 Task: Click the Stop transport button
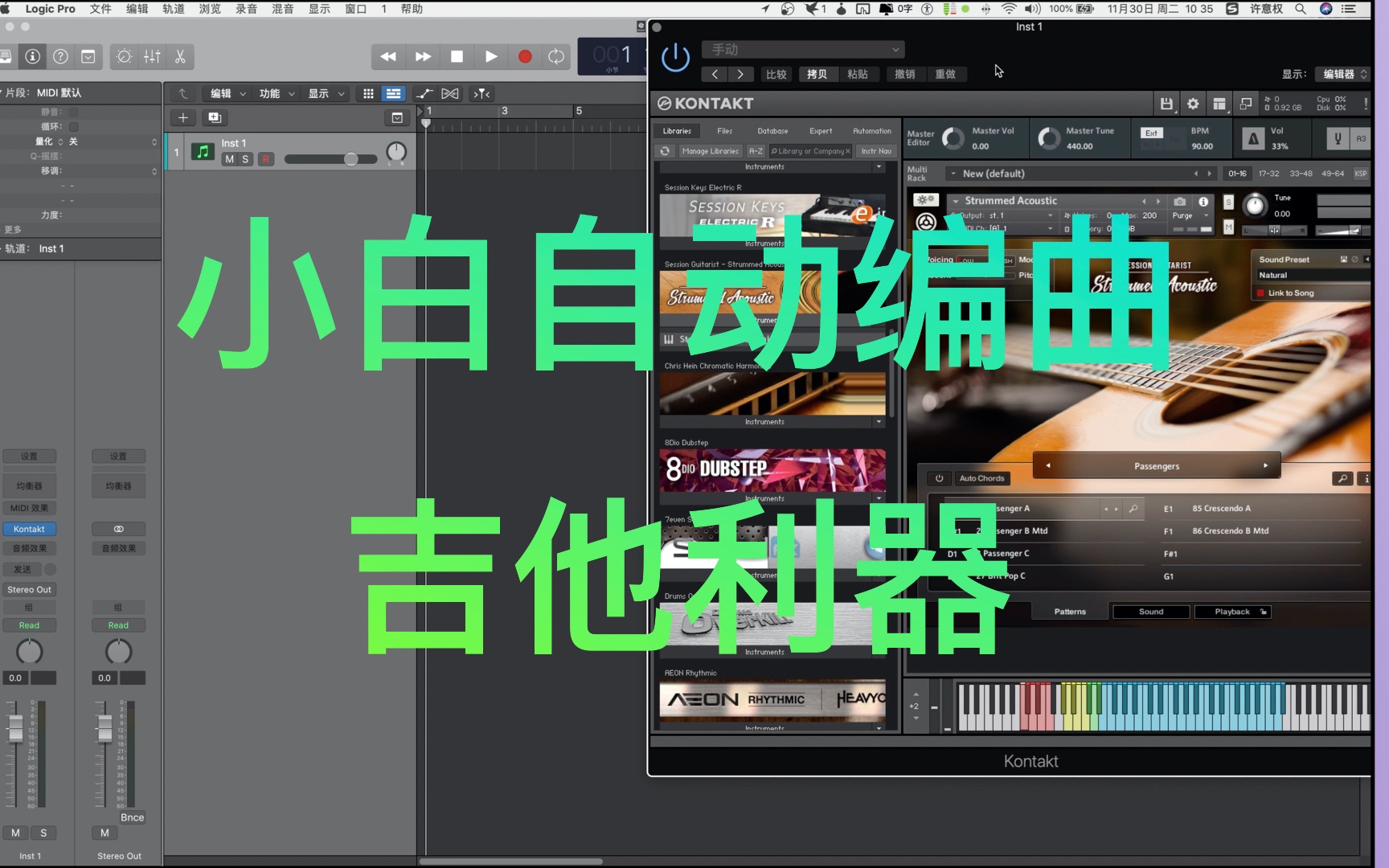click(457, 56)
